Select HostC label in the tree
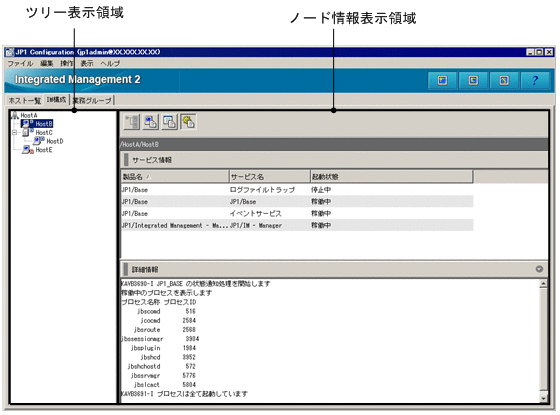The height and width of the screenshot is (415, 560). (x=44, y=132)
